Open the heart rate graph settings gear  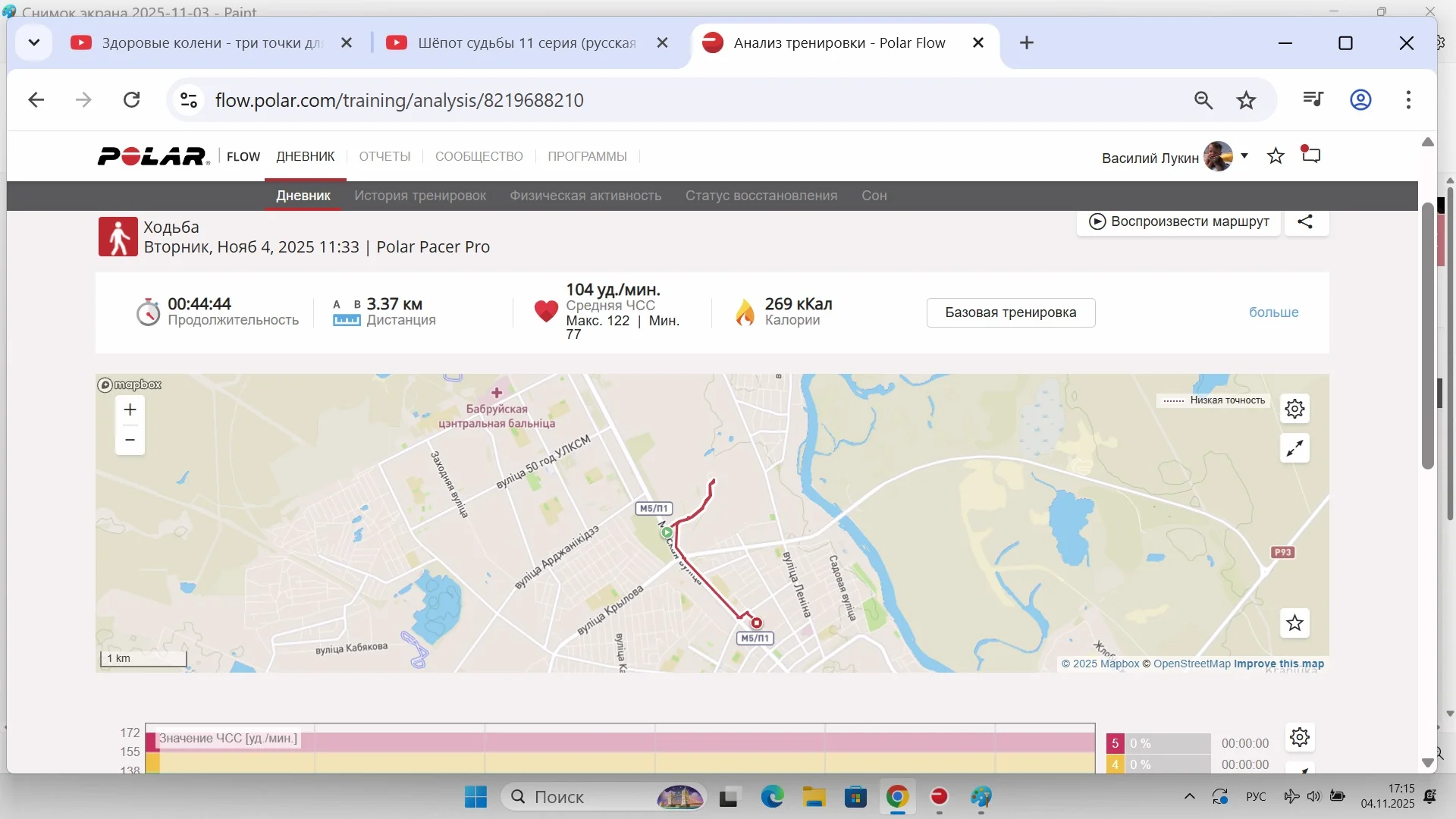pos(1299,737)
